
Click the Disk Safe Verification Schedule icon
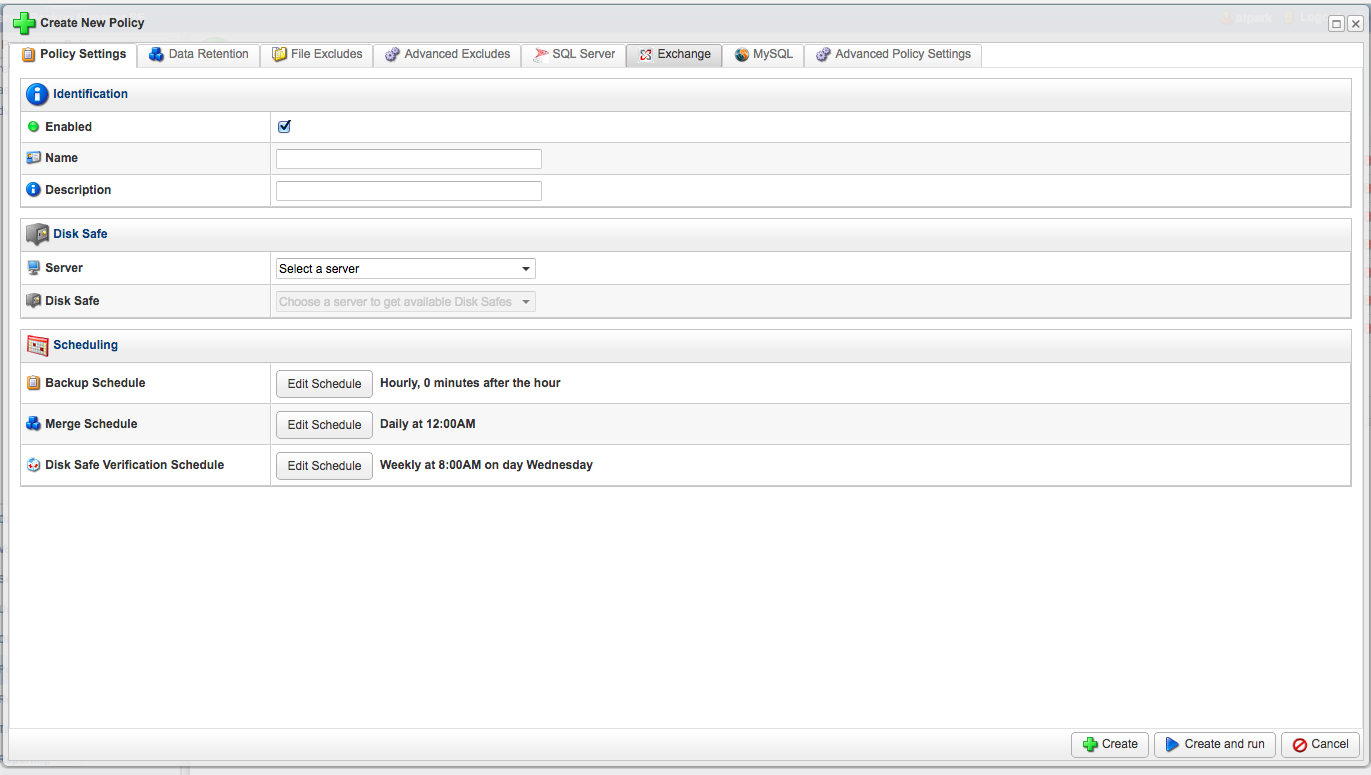pyautogui.click(x=34, y=465)
